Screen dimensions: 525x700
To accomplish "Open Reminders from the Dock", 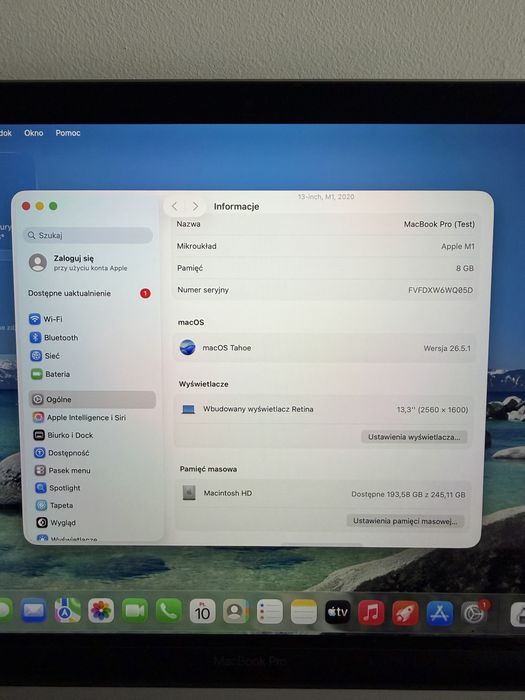I will [270, 611].
